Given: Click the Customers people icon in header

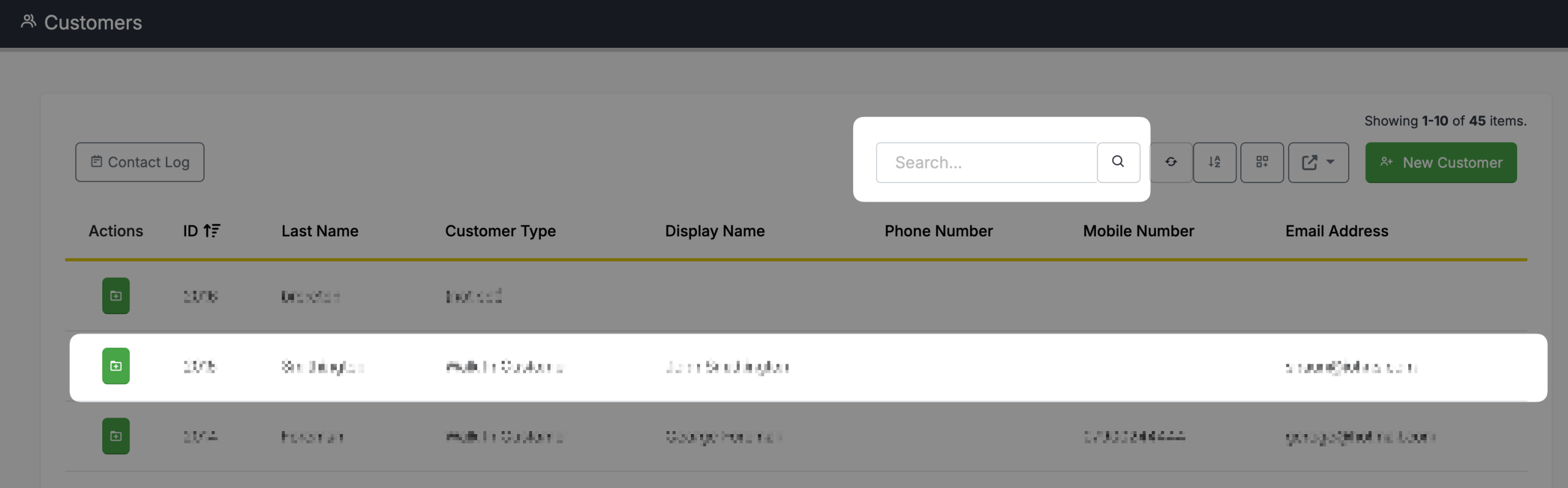Looking at the screenshot, I should pos(28,22).
